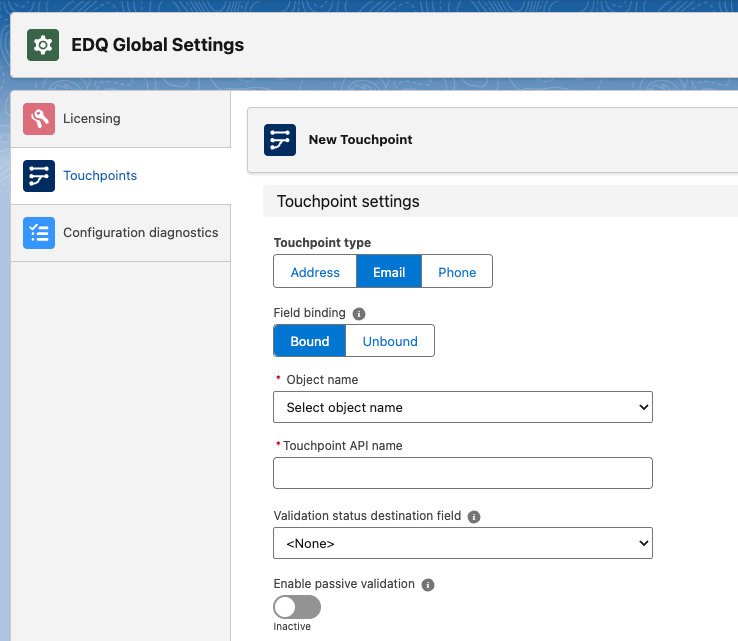Click the New Touchpoint header icon

point(280,140)
